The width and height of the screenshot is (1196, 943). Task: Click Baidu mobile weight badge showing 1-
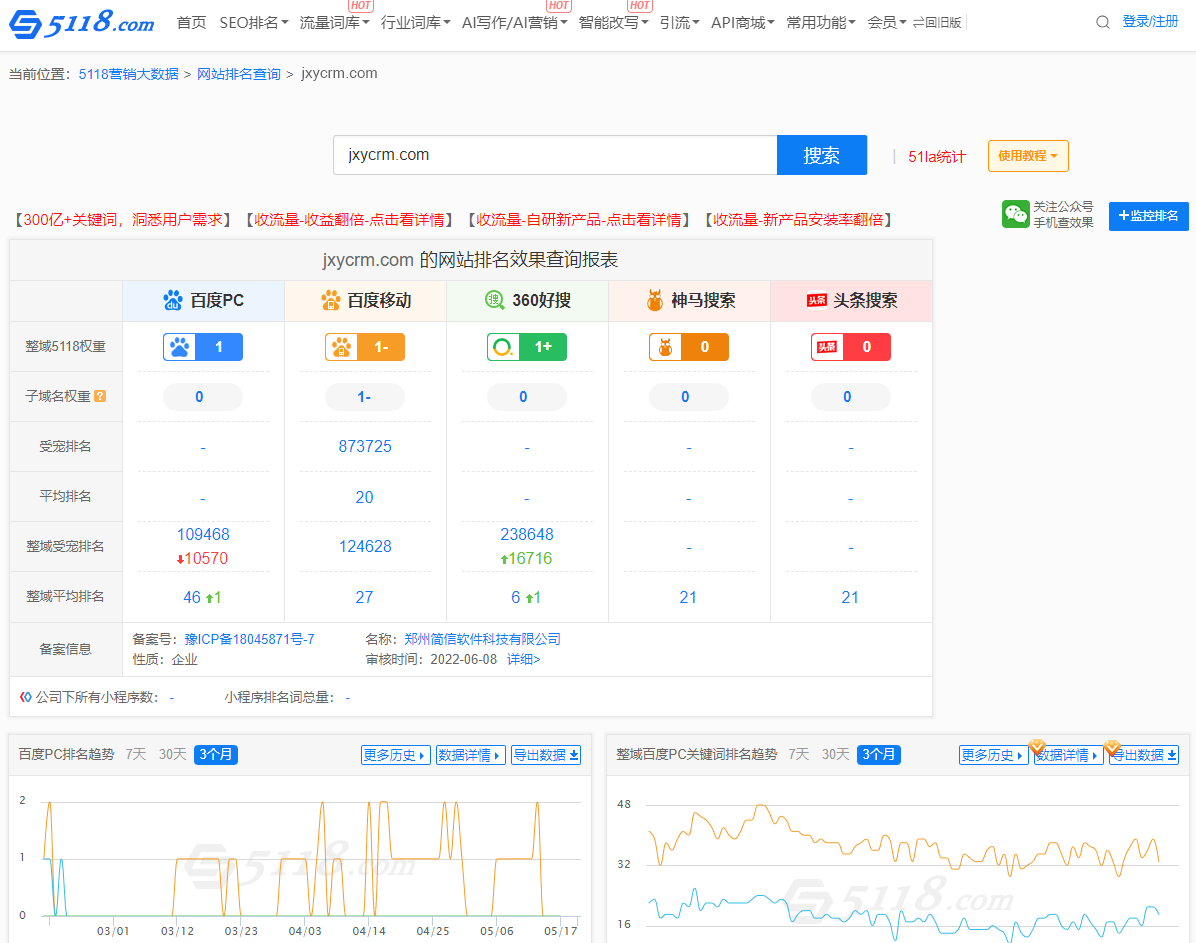[365, 347]
